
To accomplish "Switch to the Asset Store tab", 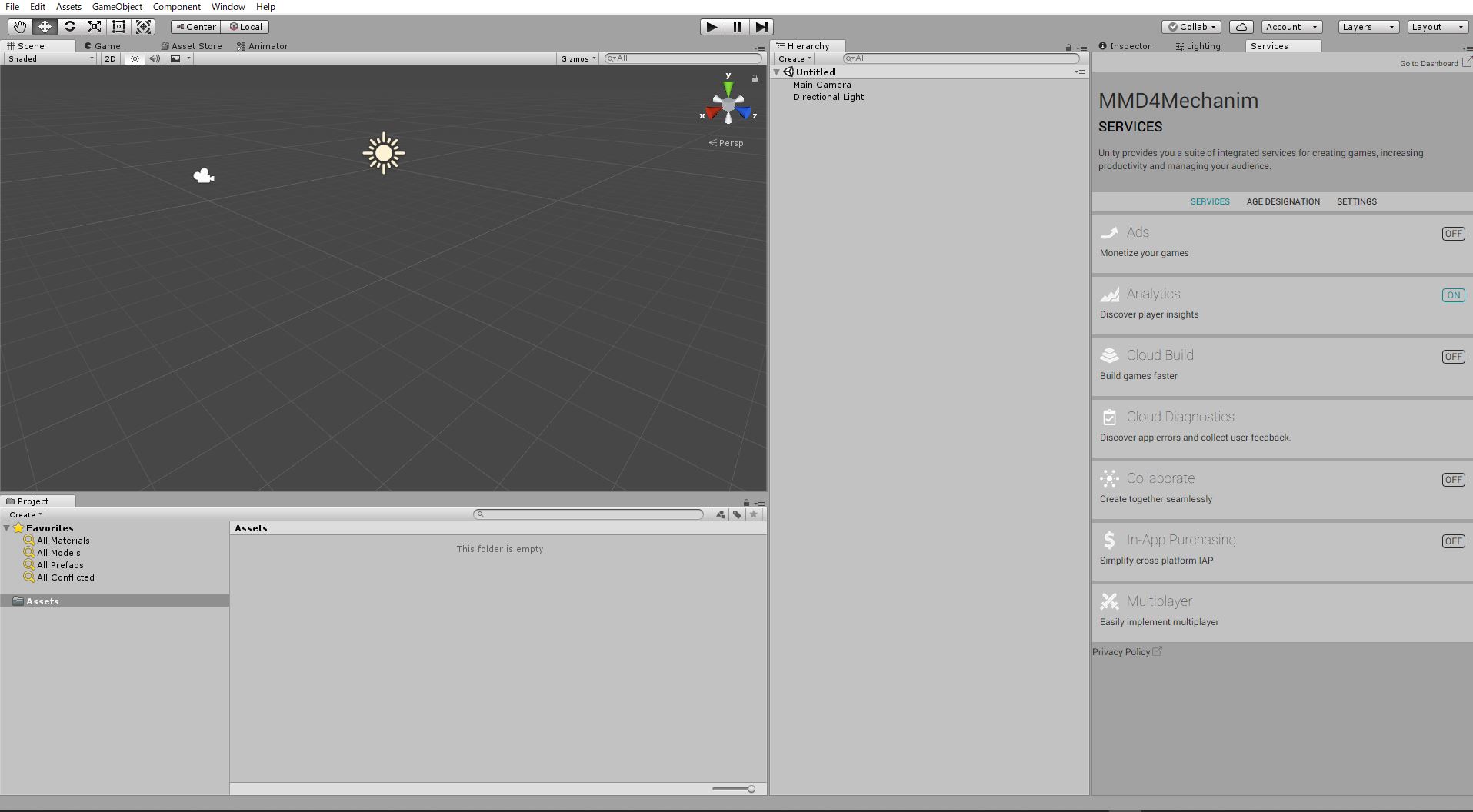I will 192,46.
